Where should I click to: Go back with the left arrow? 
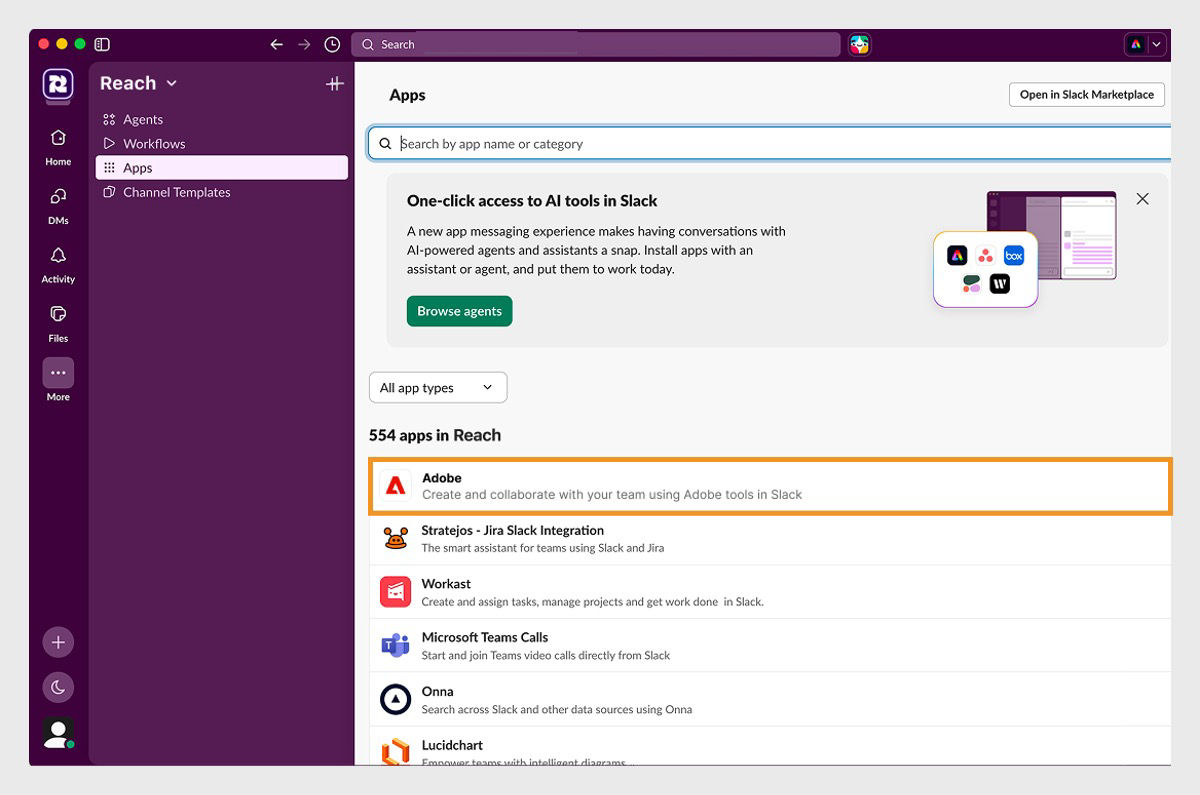point(277,44)
